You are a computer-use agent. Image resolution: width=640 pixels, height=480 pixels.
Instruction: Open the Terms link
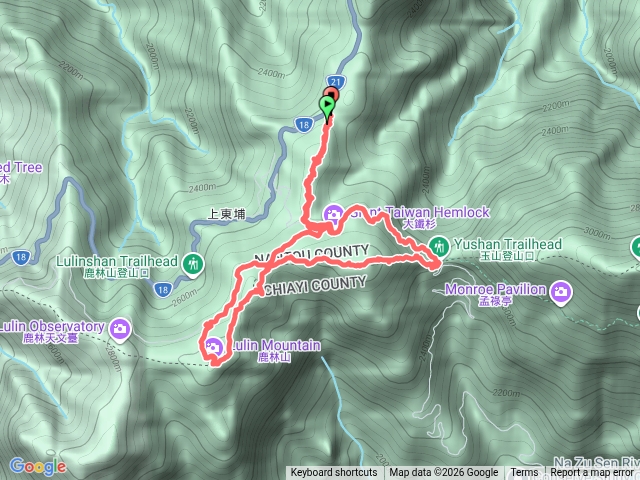[522, 473]
